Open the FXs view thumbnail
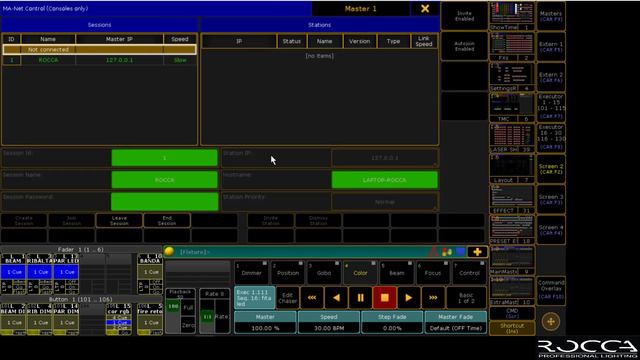 (512, 47)
